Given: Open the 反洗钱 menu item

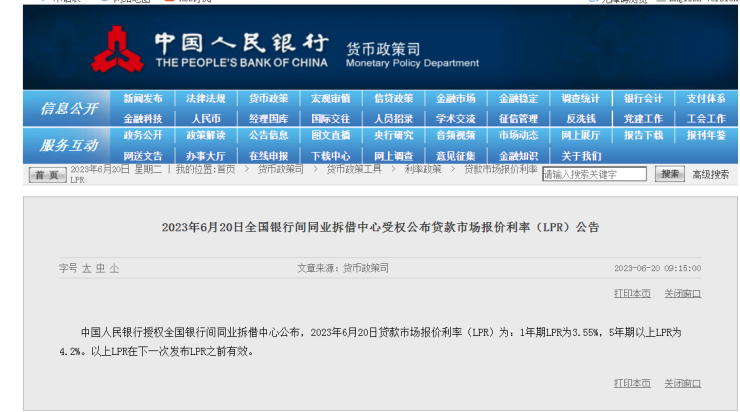Looking at the screenshot, I should coord(580,118).
